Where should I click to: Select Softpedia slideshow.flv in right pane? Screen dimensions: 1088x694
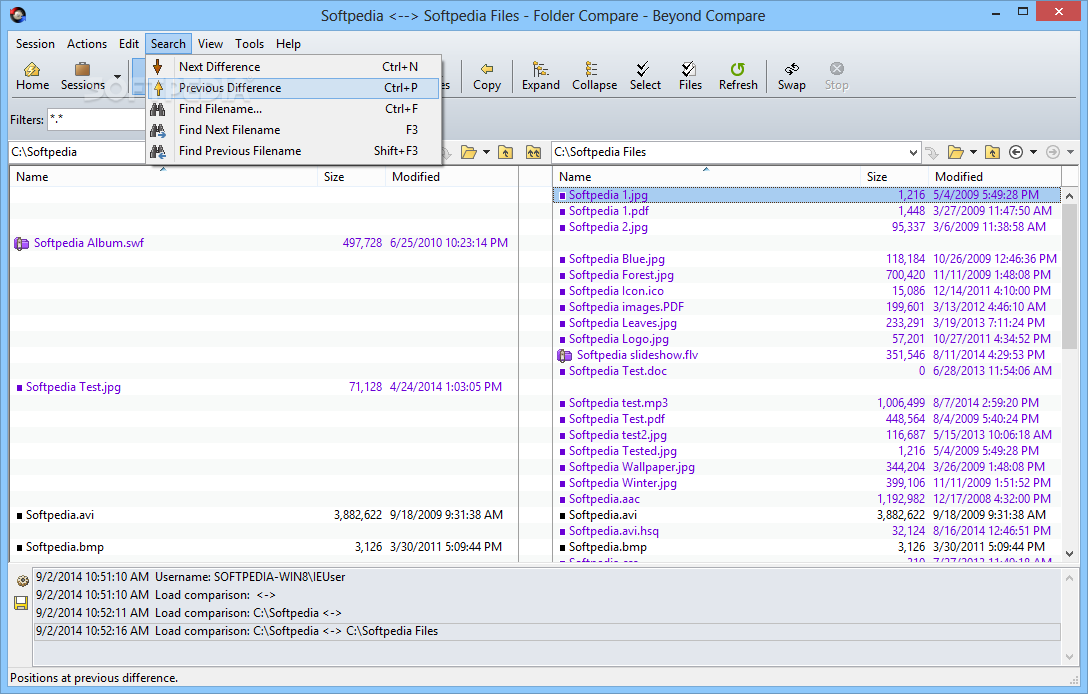tap(807, 355)
